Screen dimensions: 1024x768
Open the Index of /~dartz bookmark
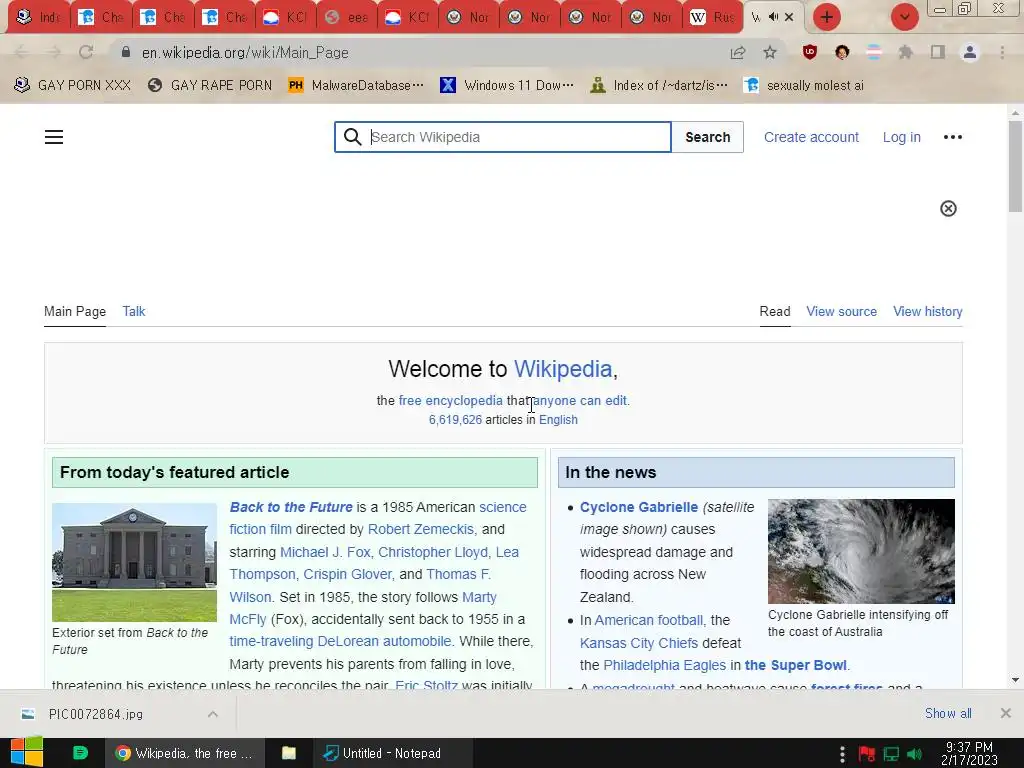coord(658,86)
